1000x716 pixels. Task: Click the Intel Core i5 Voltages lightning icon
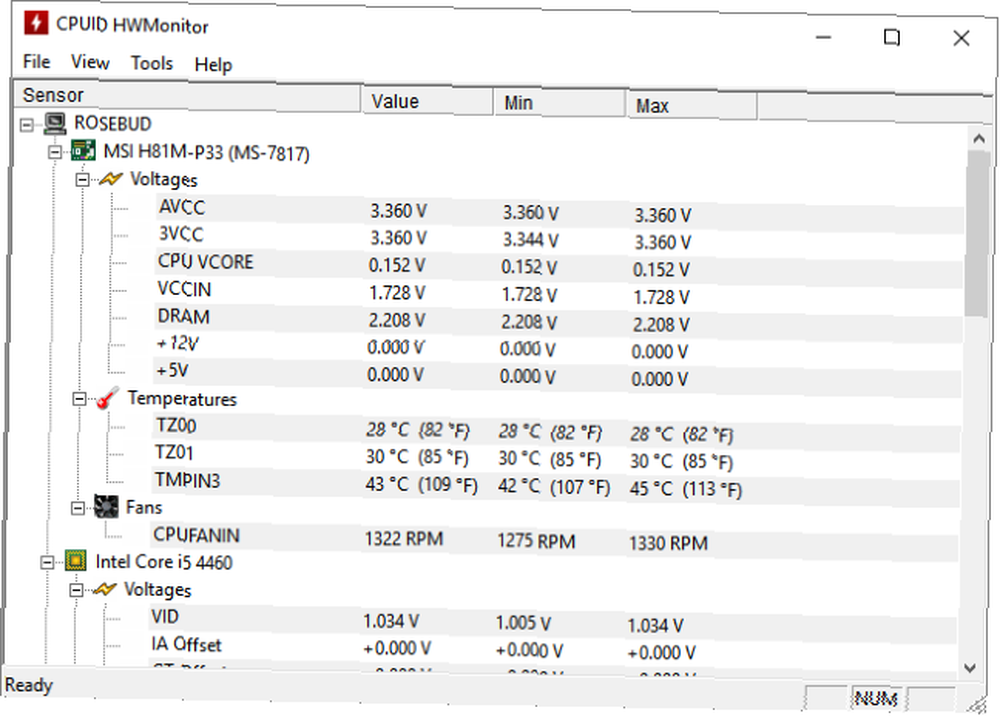[x=105, y=589]
